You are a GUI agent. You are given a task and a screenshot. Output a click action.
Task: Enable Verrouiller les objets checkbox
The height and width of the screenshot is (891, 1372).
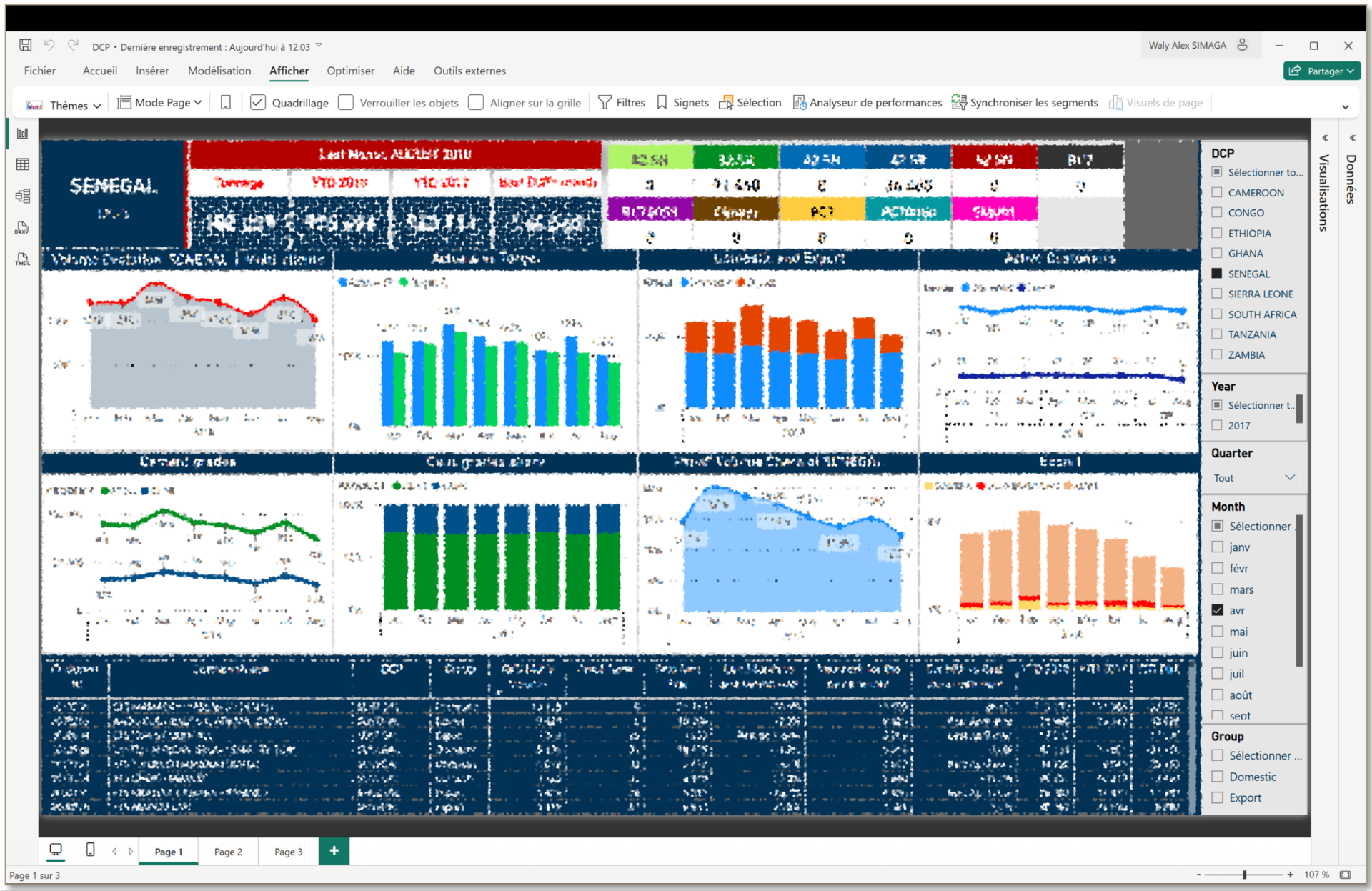point(346,103)
